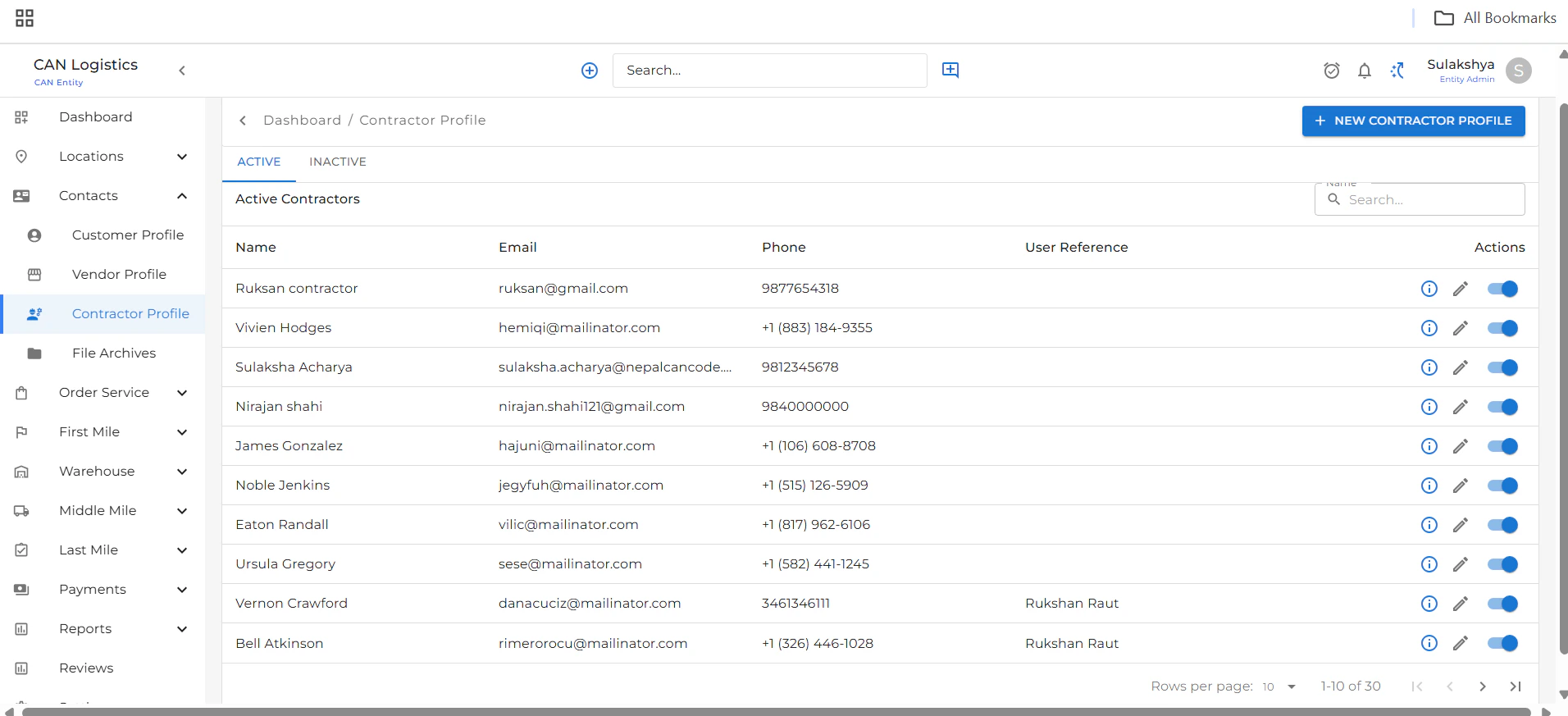Click the sparkle icon beside the bell

click(x=1397, y=71)
